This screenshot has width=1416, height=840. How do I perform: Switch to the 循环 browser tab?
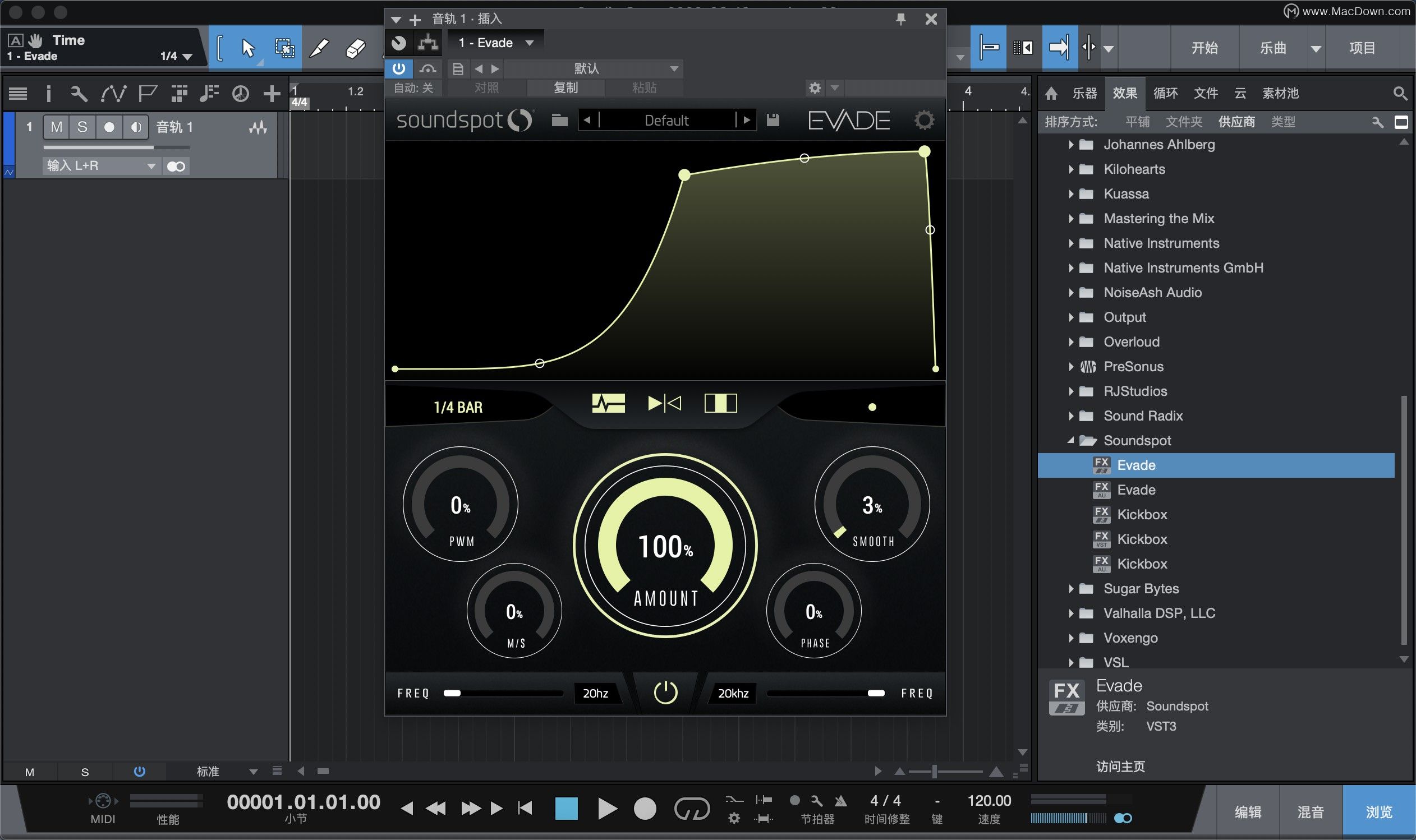tap(1165, 94)
